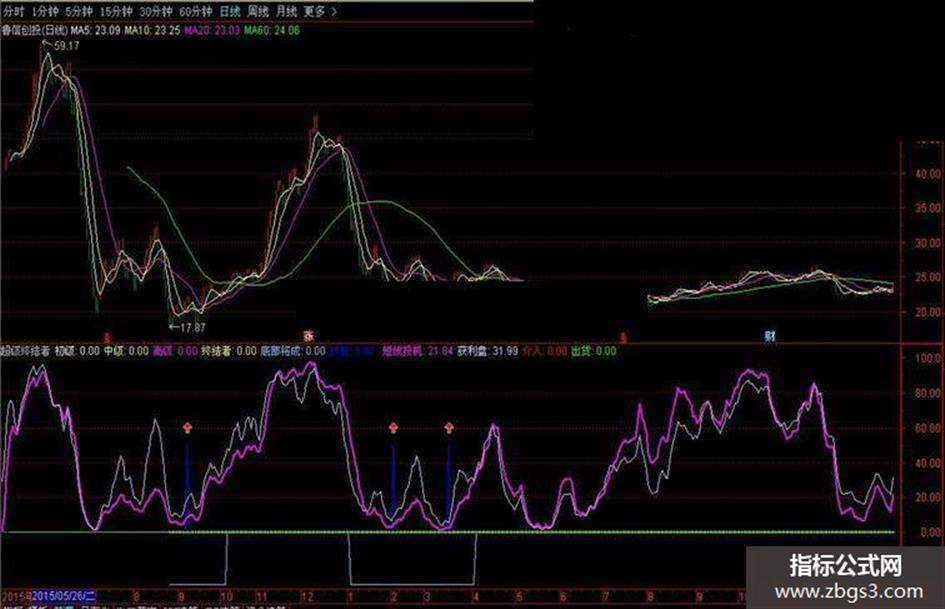Click the blue 财 marker below the price chart
The image size is (945, 609).
click(770, 336)
